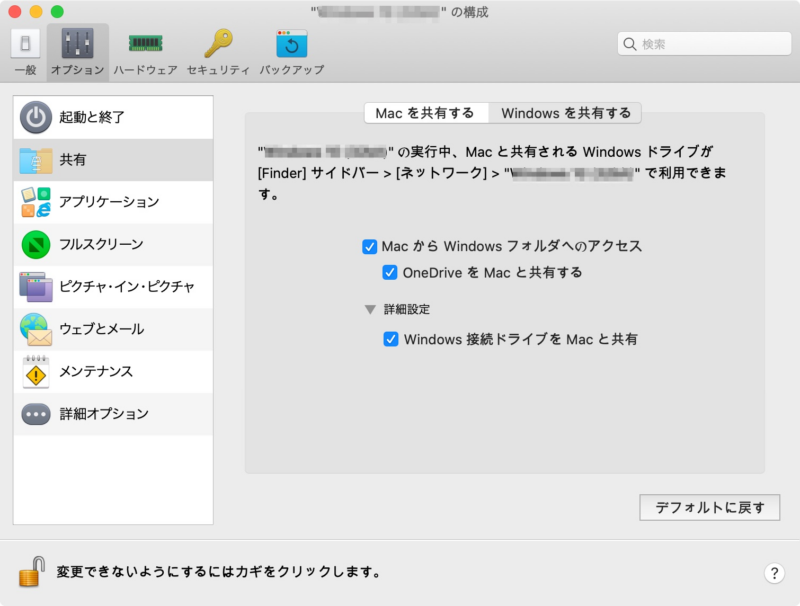Click the バックアップ toolbar label
The height and width of the screenshot is (606, 800).
pos(292,70)
